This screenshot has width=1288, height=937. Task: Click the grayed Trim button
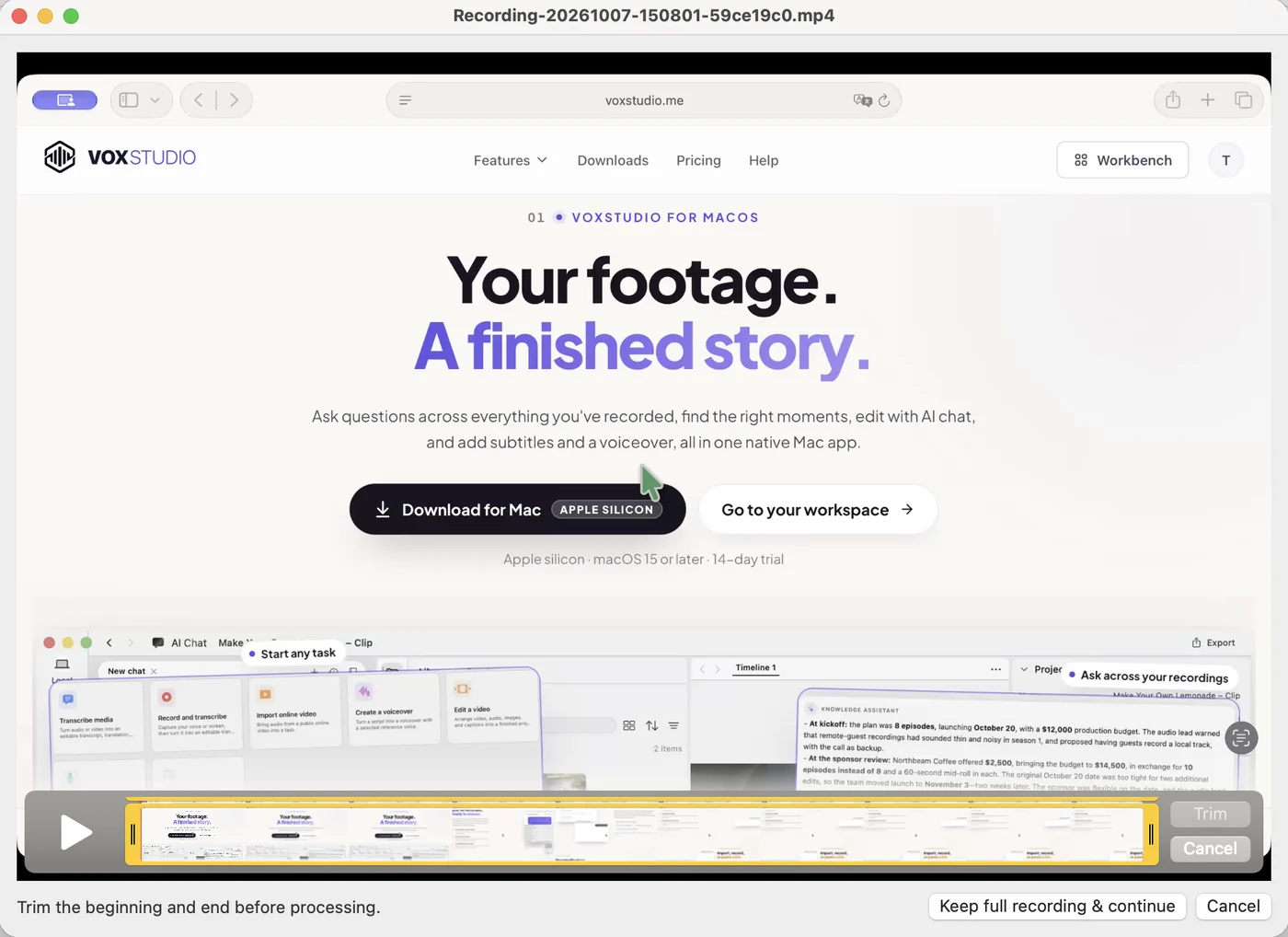point(1210,814)
